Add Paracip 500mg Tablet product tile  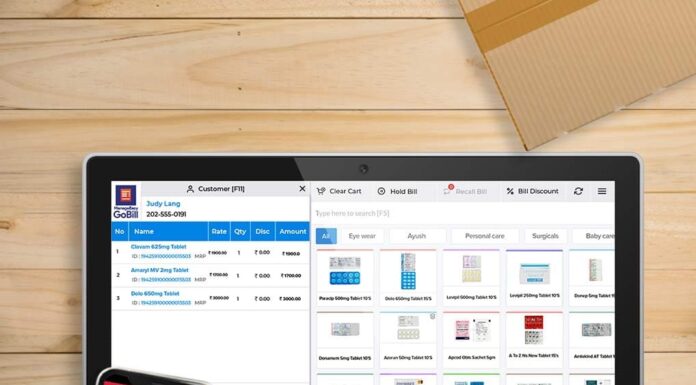pos(345,277)
